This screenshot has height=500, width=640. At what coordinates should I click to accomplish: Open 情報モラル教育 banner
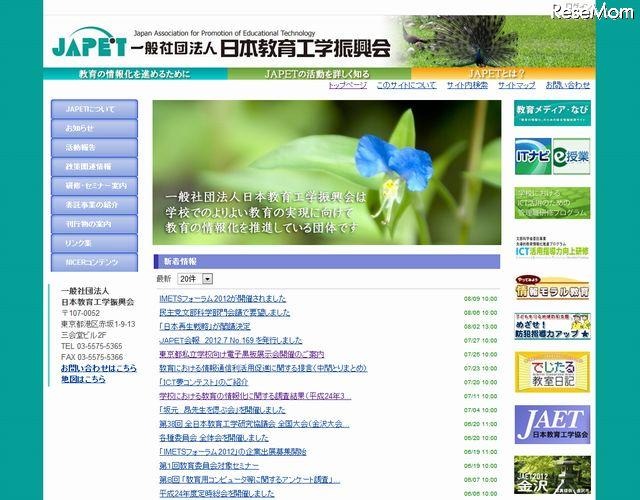click(552, 288)
